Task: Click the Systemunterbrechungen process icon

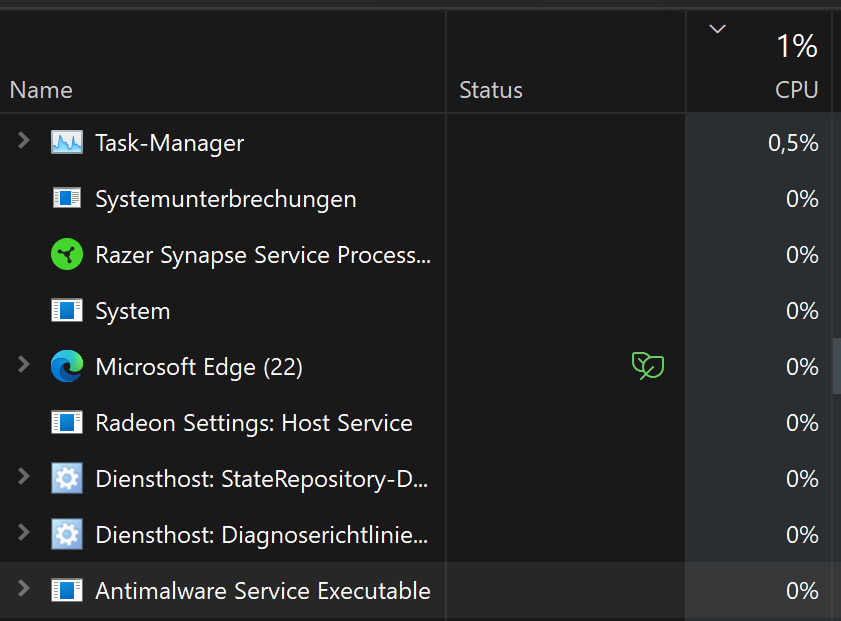Action: point(67,199)
